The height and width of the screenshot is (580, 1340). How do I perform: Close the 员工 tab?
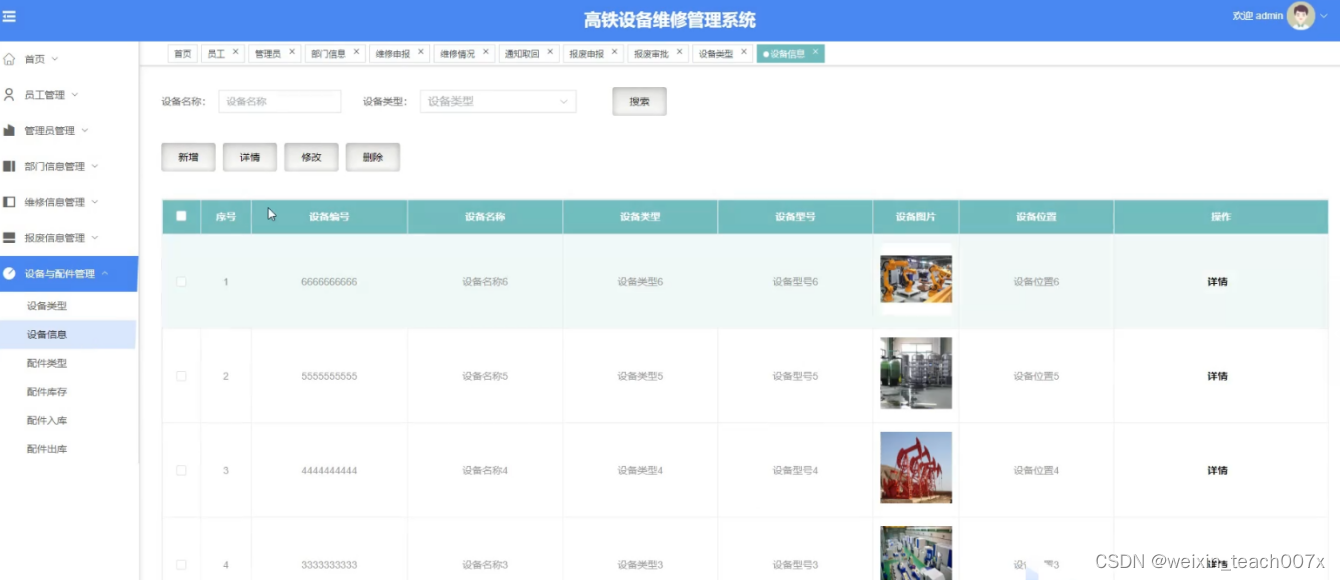(x=236, y=52)
